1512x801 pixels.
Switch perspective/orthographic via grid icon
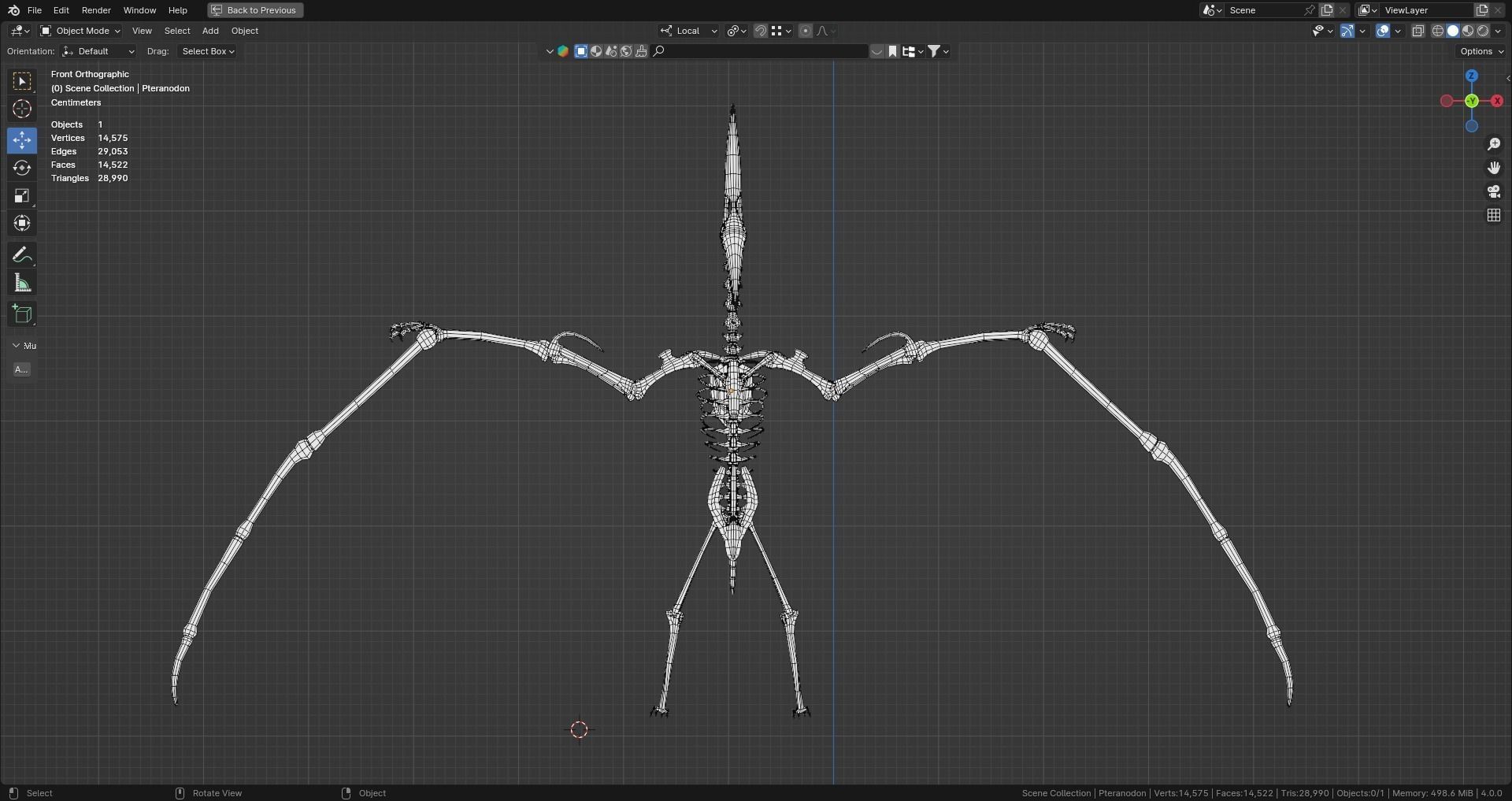tap(1494, 215)
